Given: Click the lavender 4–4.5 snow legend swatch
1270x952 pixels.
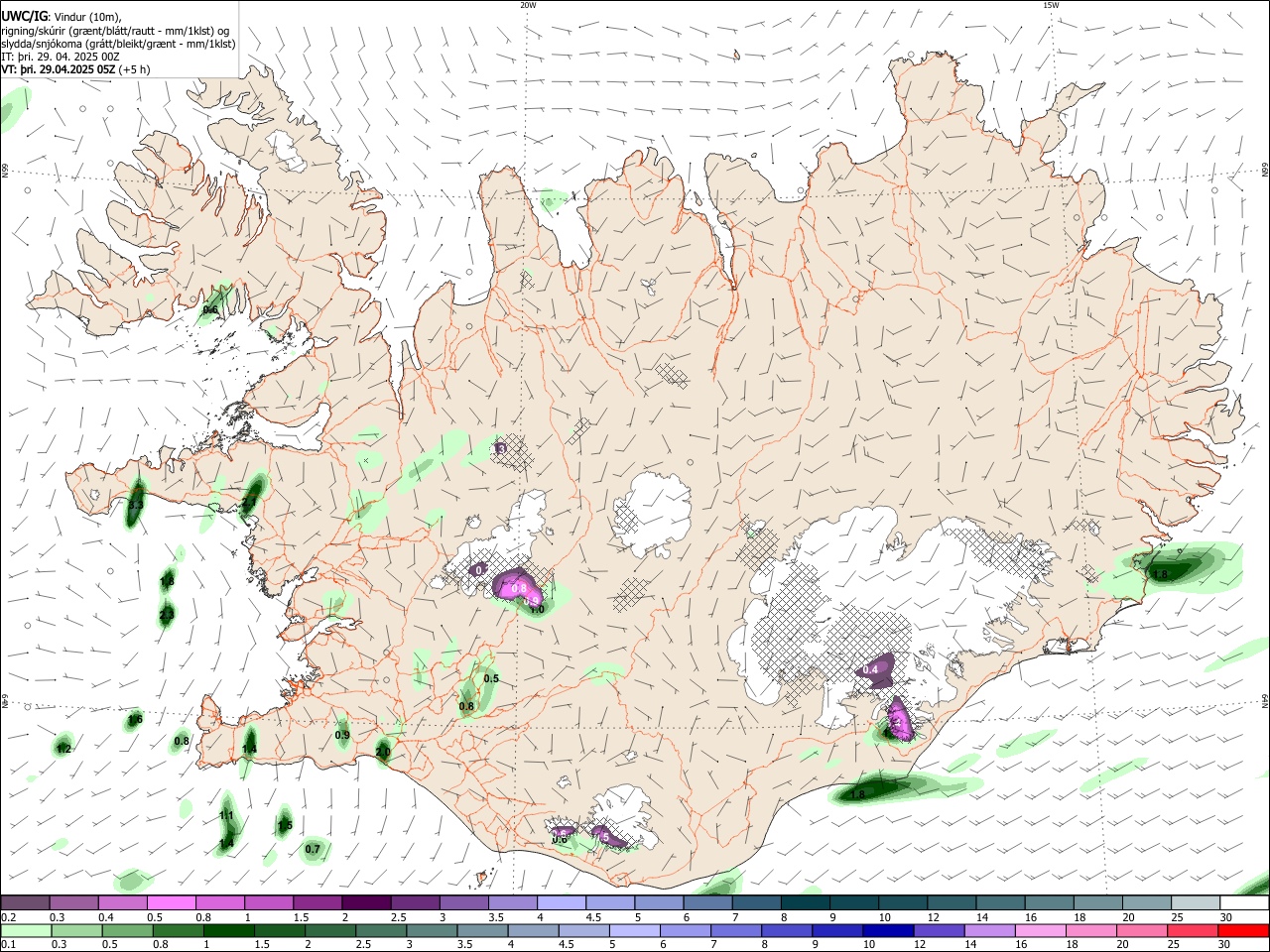Looking at the screenshot, I should [x=561, y=902].
